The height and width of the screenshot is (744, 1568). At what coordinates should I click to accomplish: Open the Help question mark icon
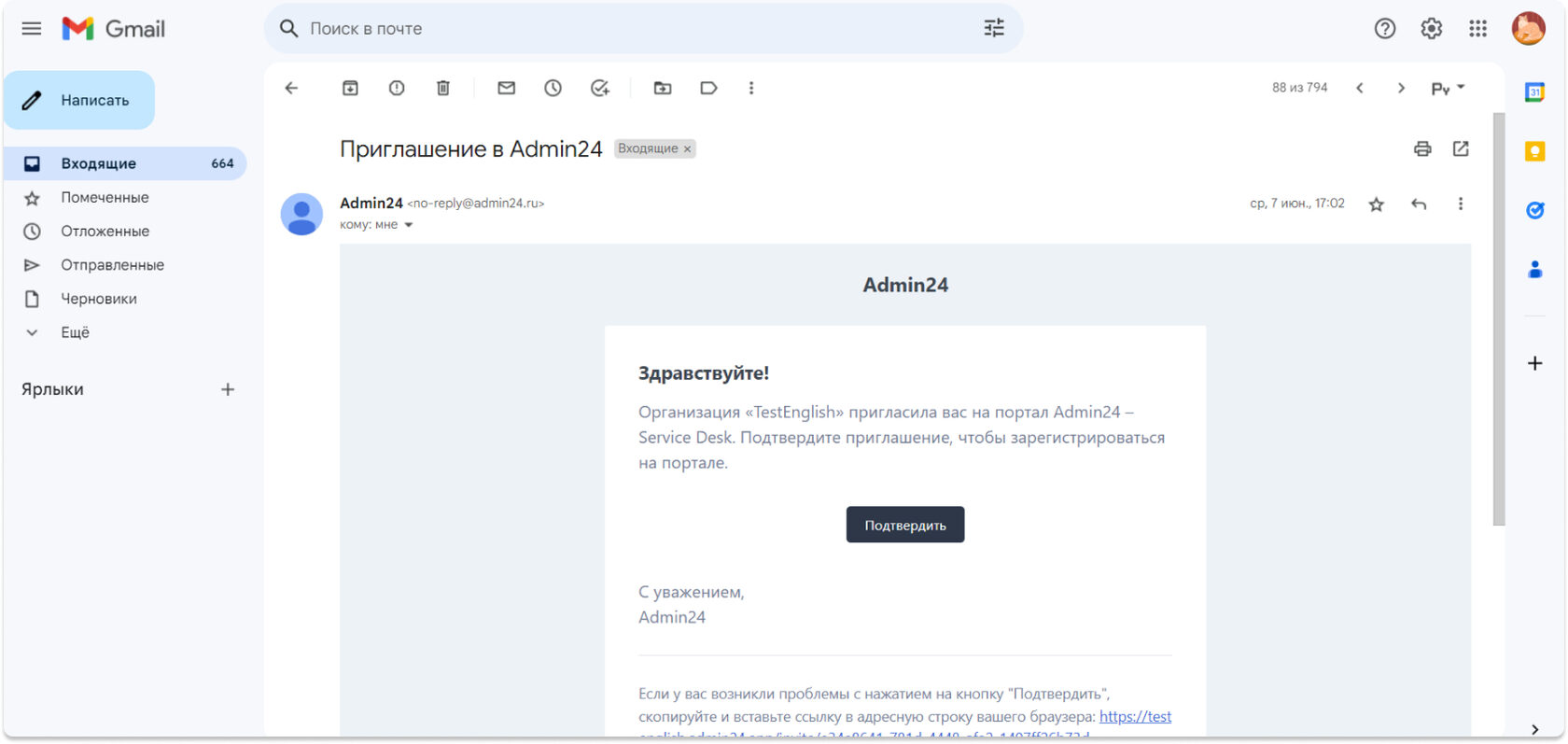pos(1385,29)
